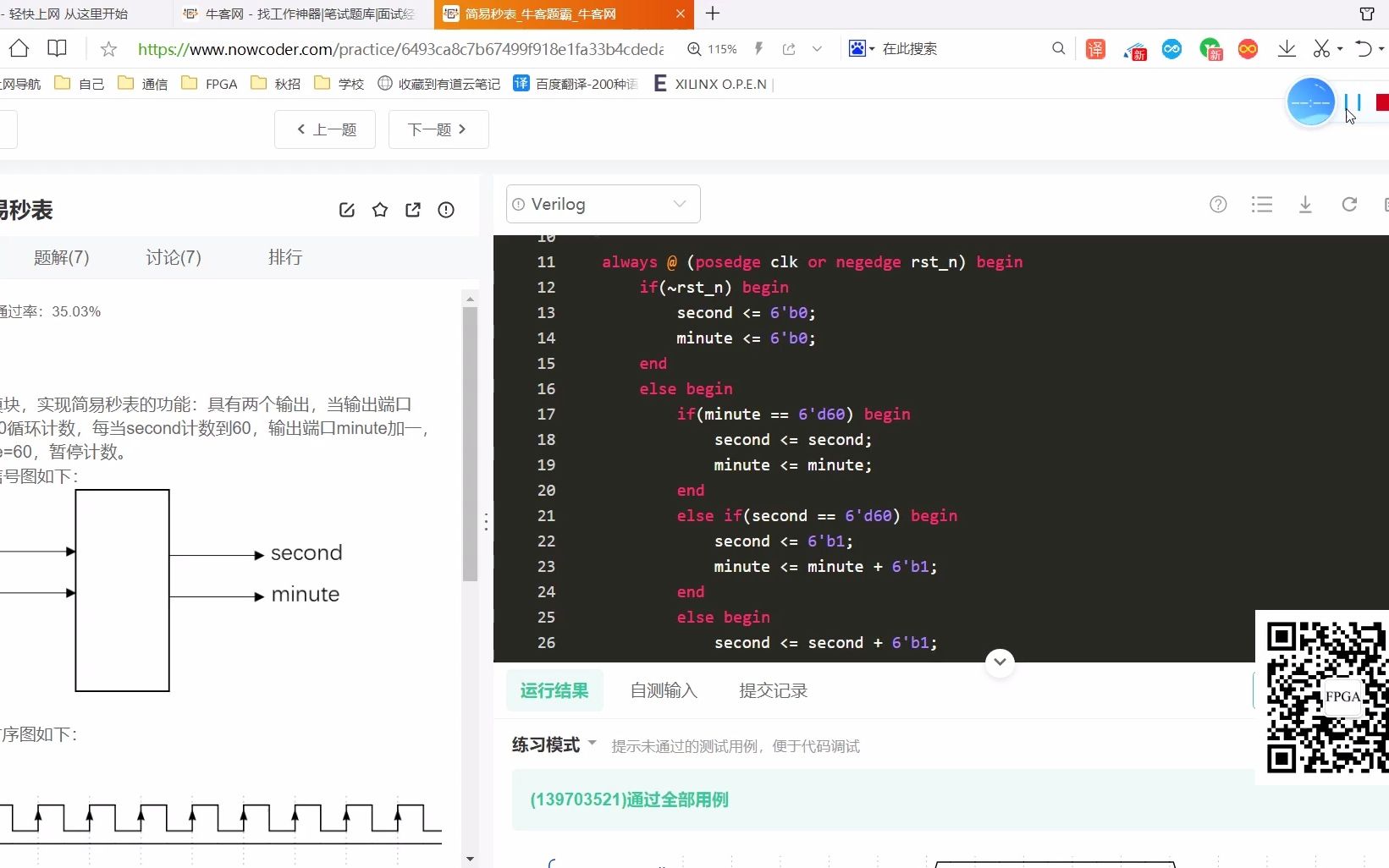
Task: Open 秋招 bookmarks folder
Action: [x=276, y=84]
